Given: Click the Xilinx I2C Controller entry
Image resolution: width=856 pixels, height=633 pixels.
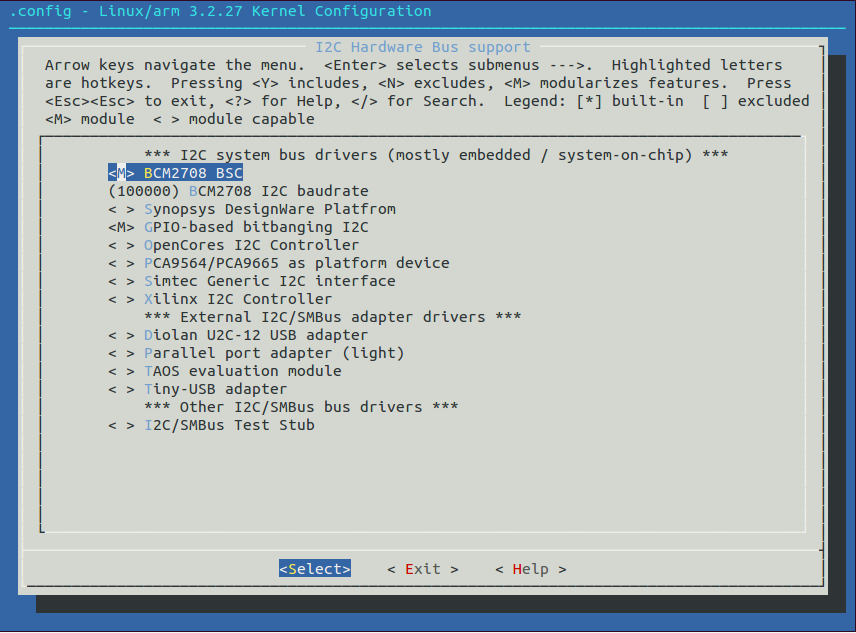Looking at the screenshot, I should coord(238,299).
